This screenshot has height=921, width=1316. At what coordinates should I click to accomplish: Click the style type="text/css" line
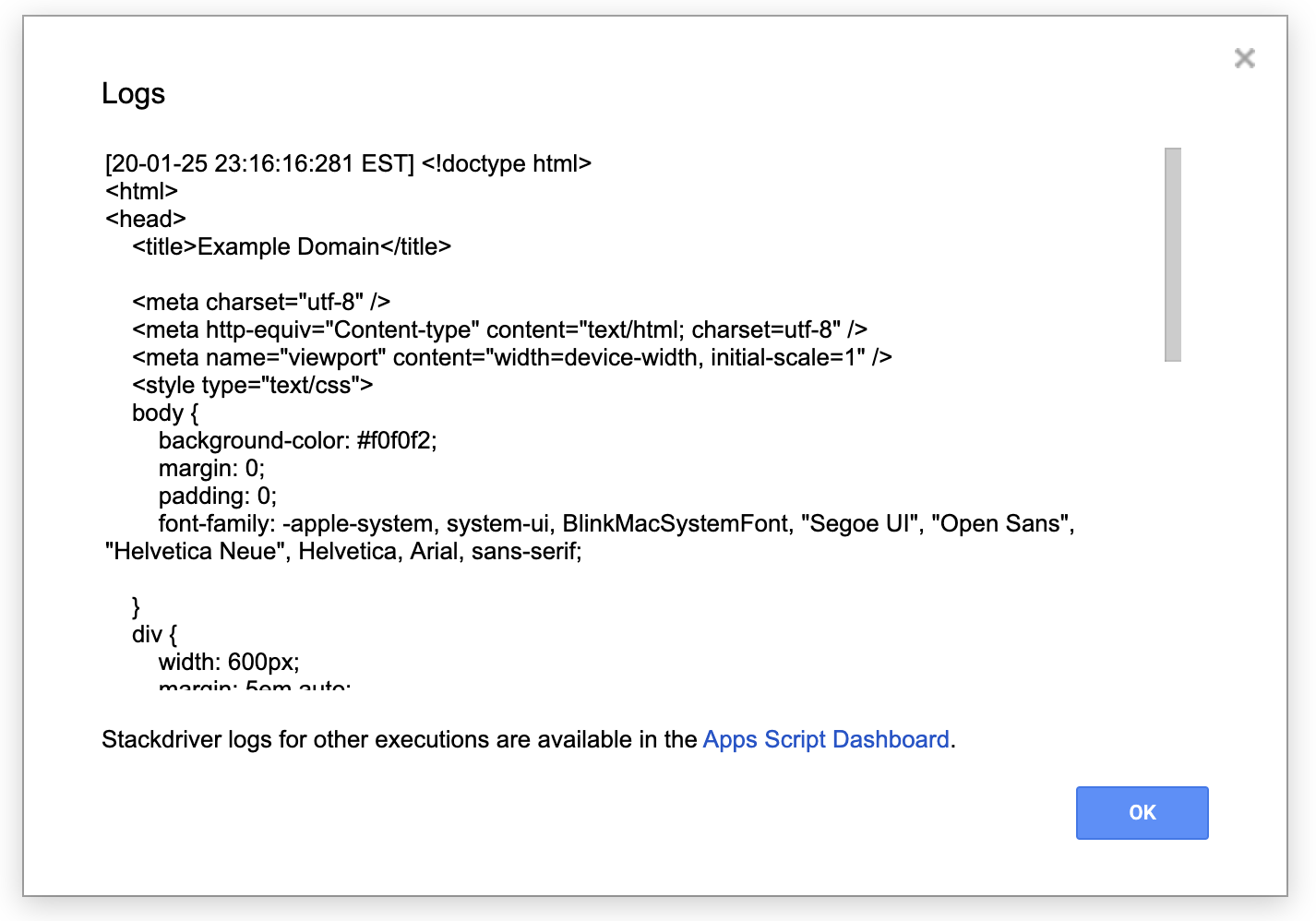[252, 385]
